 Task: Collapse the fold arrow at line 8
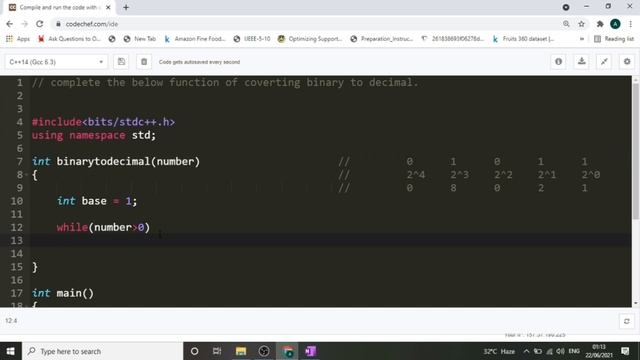[27, 175]
